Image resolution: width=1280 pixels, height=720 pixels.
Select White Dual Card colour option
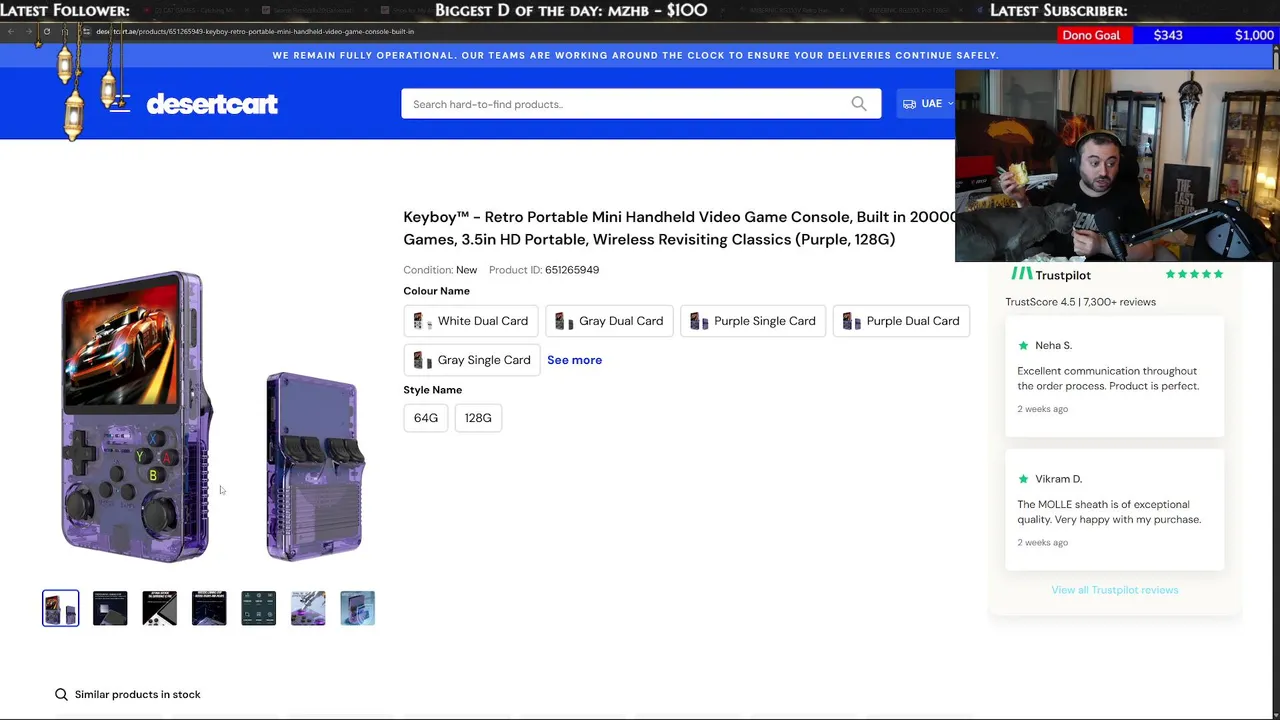tap(471, 321)
